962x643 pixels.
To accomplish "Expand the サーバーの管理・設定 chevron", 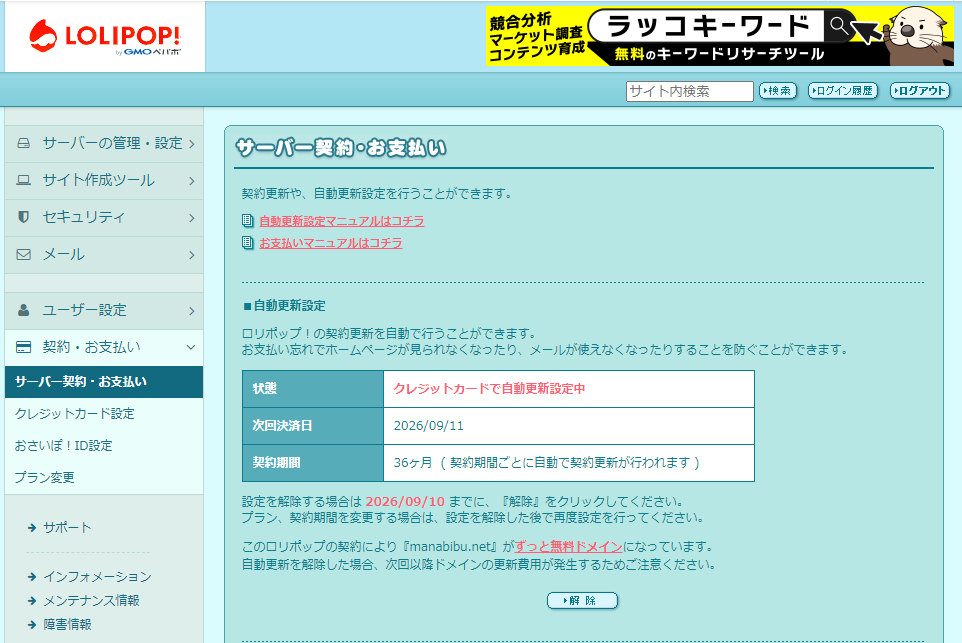I will click(191, 144).
